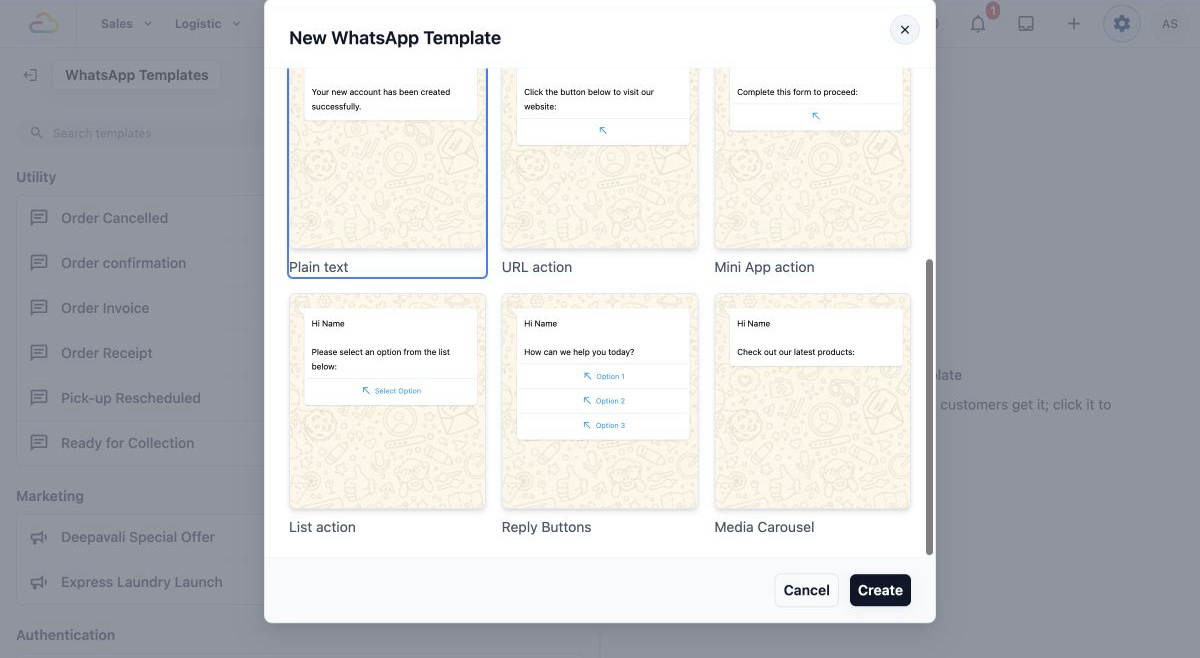Click Option 1 in Reply Buttons preview

(604, 376)
